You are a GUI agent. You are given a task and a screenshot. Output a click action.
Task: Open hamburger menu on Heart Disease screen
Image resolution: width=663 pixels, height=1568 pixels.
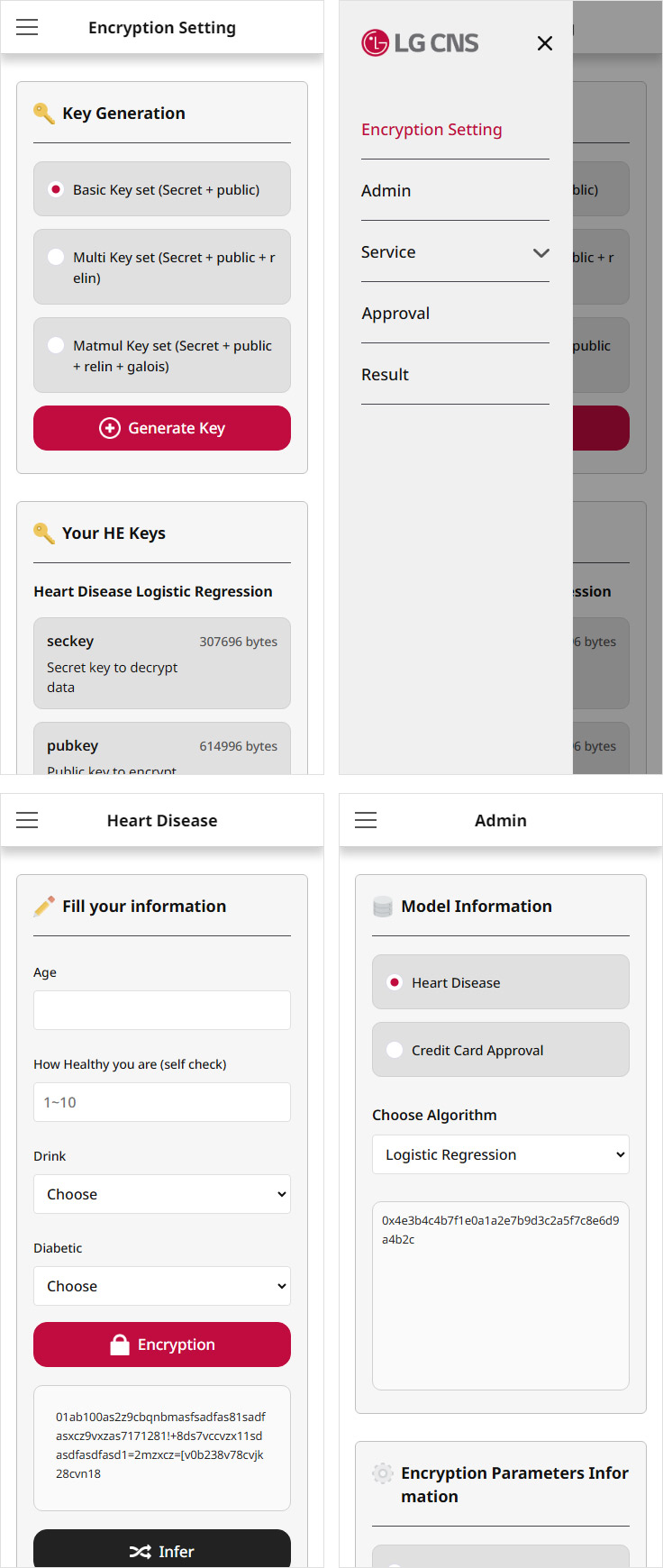[x=27, y=820]
